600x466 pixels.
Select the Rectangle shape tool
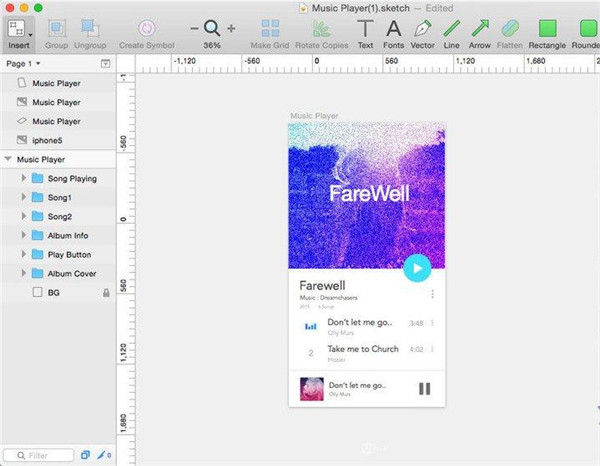pyautogui.click(x=546, y=29)
